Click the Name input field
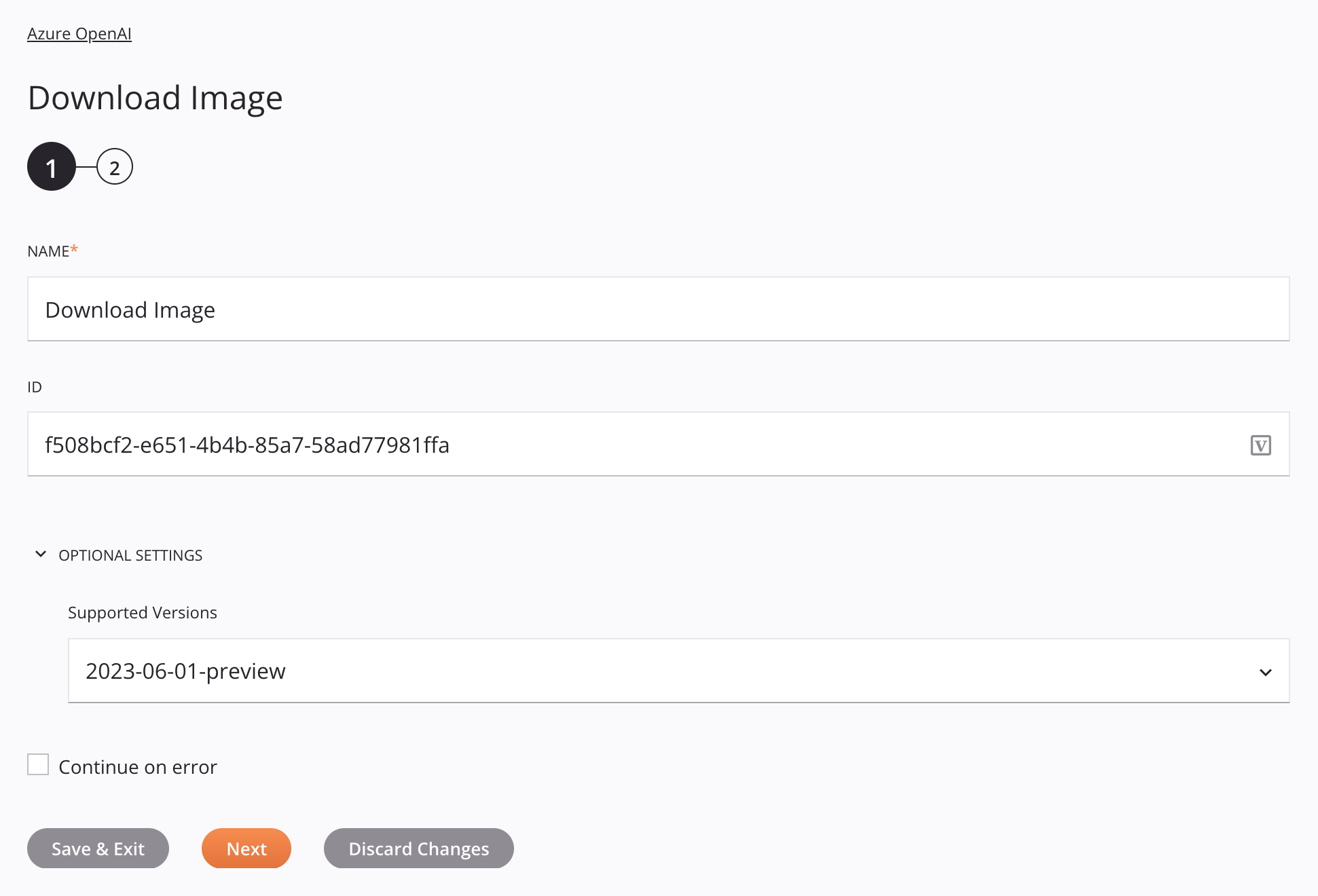Viewport: 1318px width, 896px height. pyautogui.click(x=659, y=309)
